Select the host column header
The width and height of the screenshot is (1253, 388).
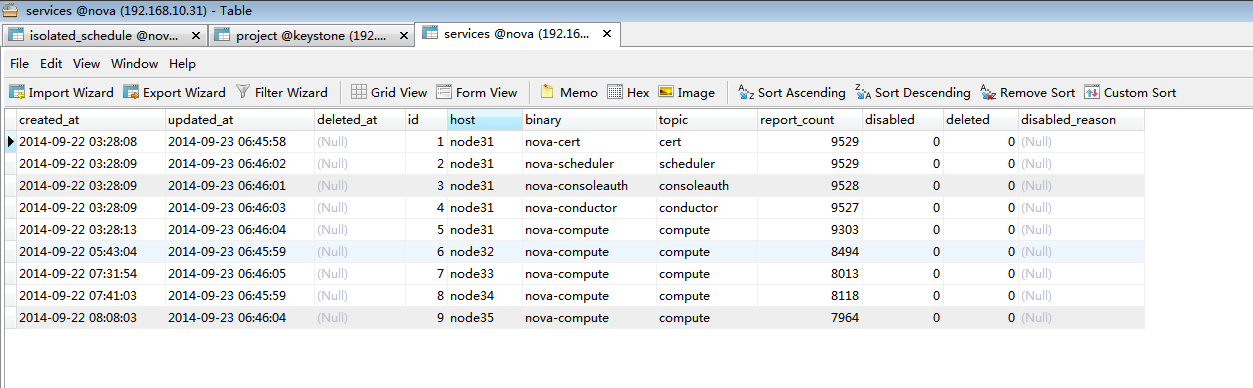[x=484, y=120]
